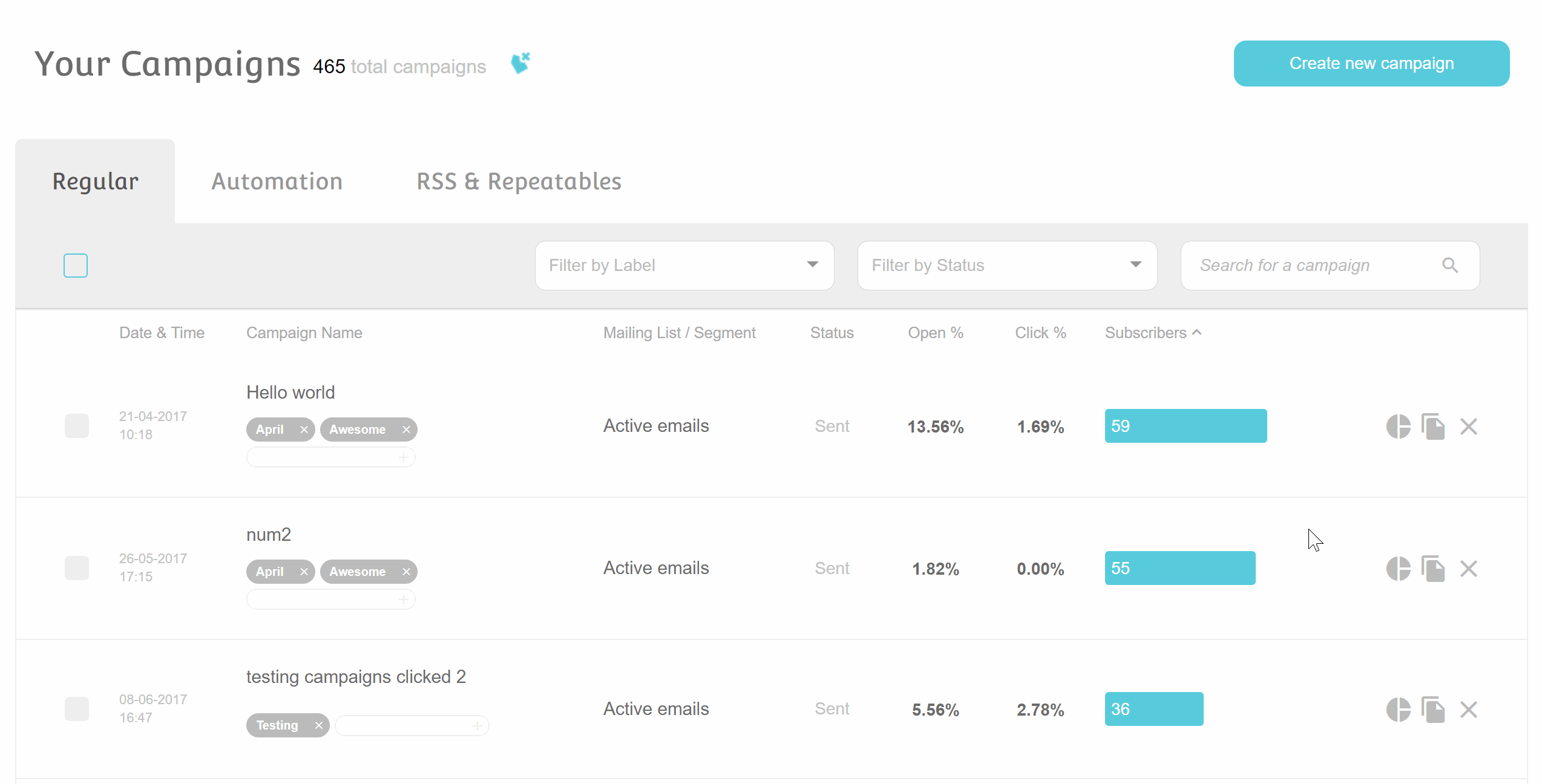Toggle the select all campaigns checkbox
Viewport: 1542px width, 784px height.
[x=76, y=265]
